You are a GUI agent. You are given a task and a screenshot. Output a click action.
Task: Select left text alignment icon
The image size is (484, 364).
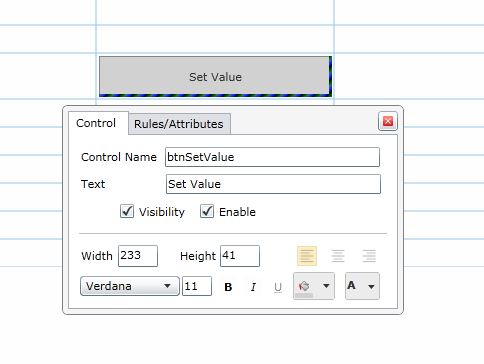pos(307,256)
